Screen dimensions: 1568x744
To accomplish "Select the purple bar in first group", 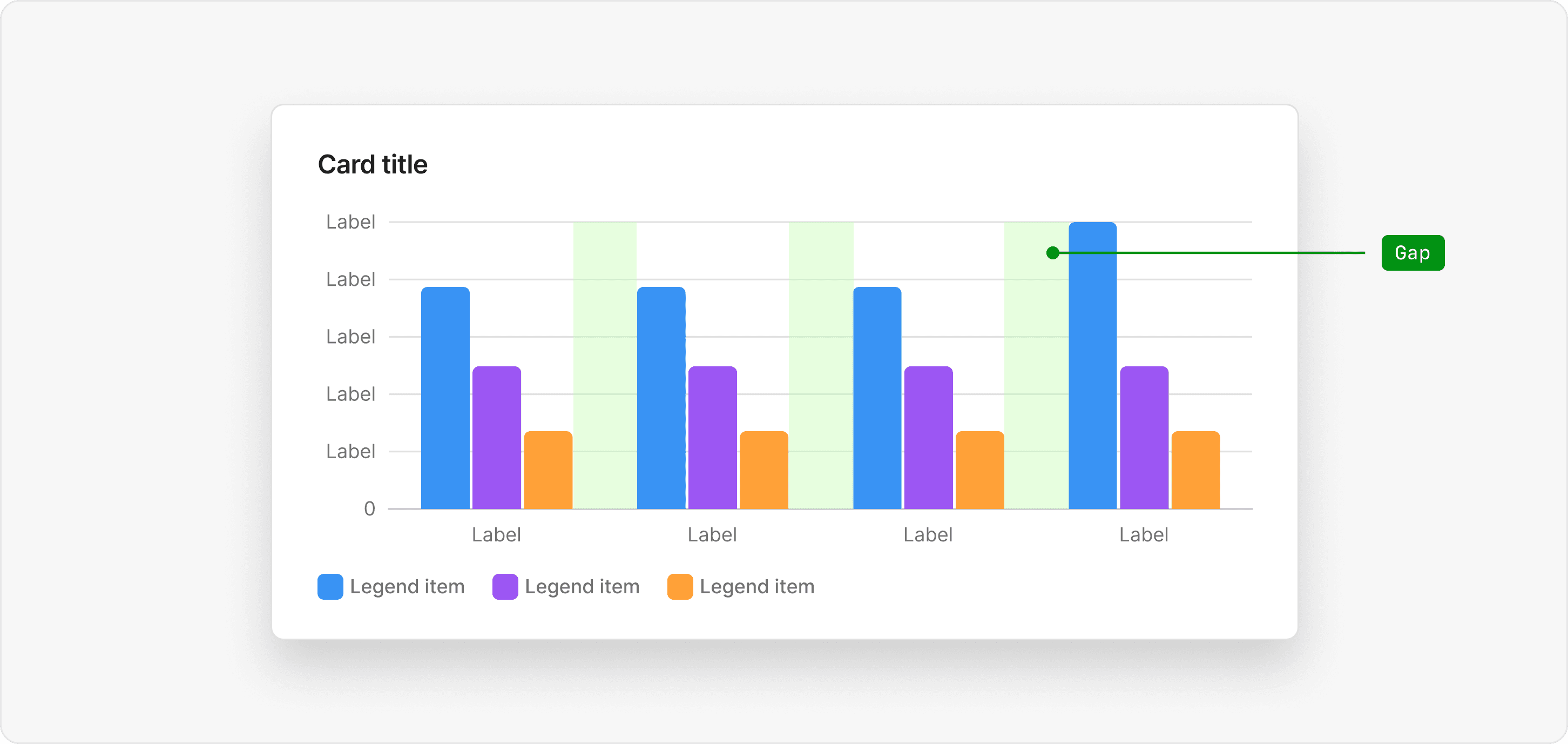I will (496, 437).
